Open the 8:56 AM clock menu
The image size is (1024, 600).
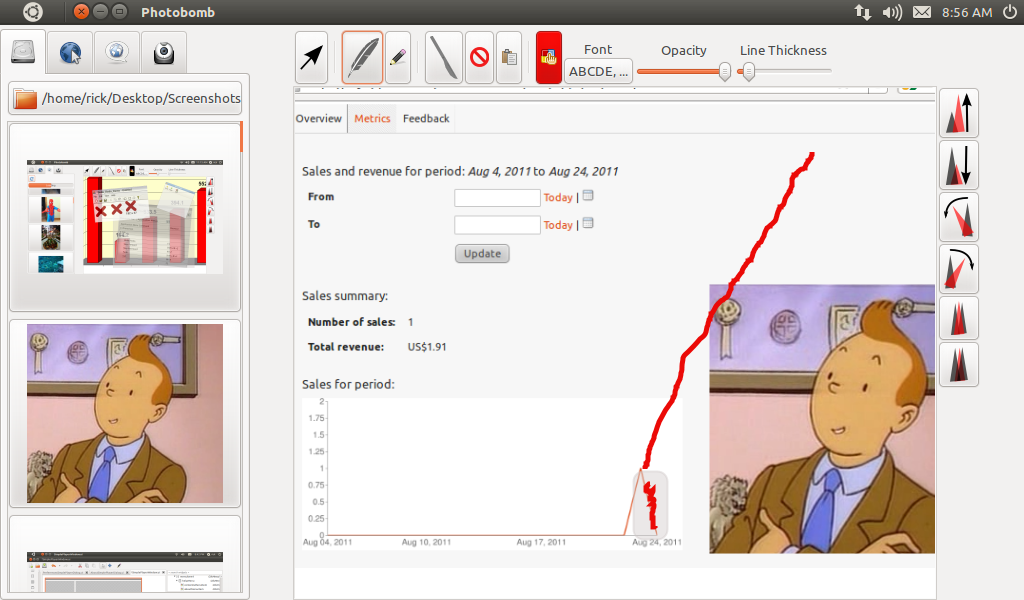click(x=967, y=12)
